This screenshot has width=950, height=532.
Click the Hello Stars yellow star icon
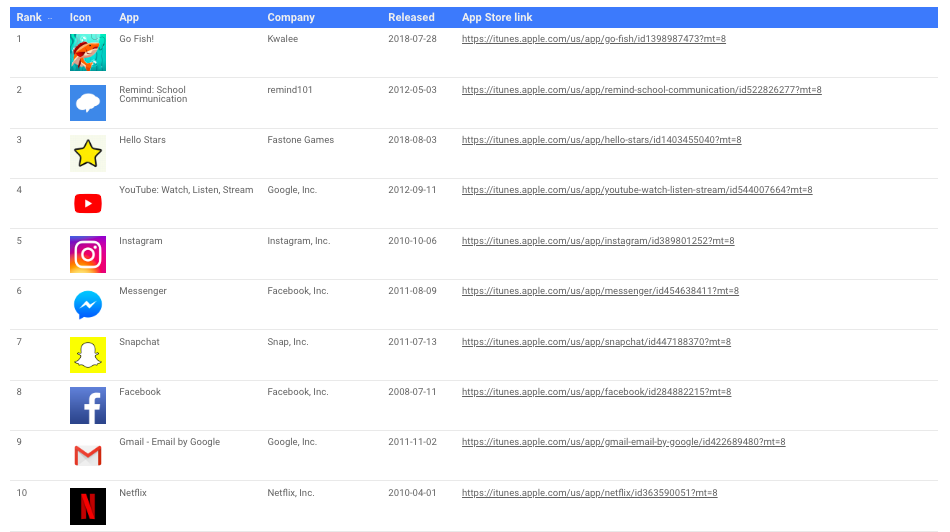88,153
